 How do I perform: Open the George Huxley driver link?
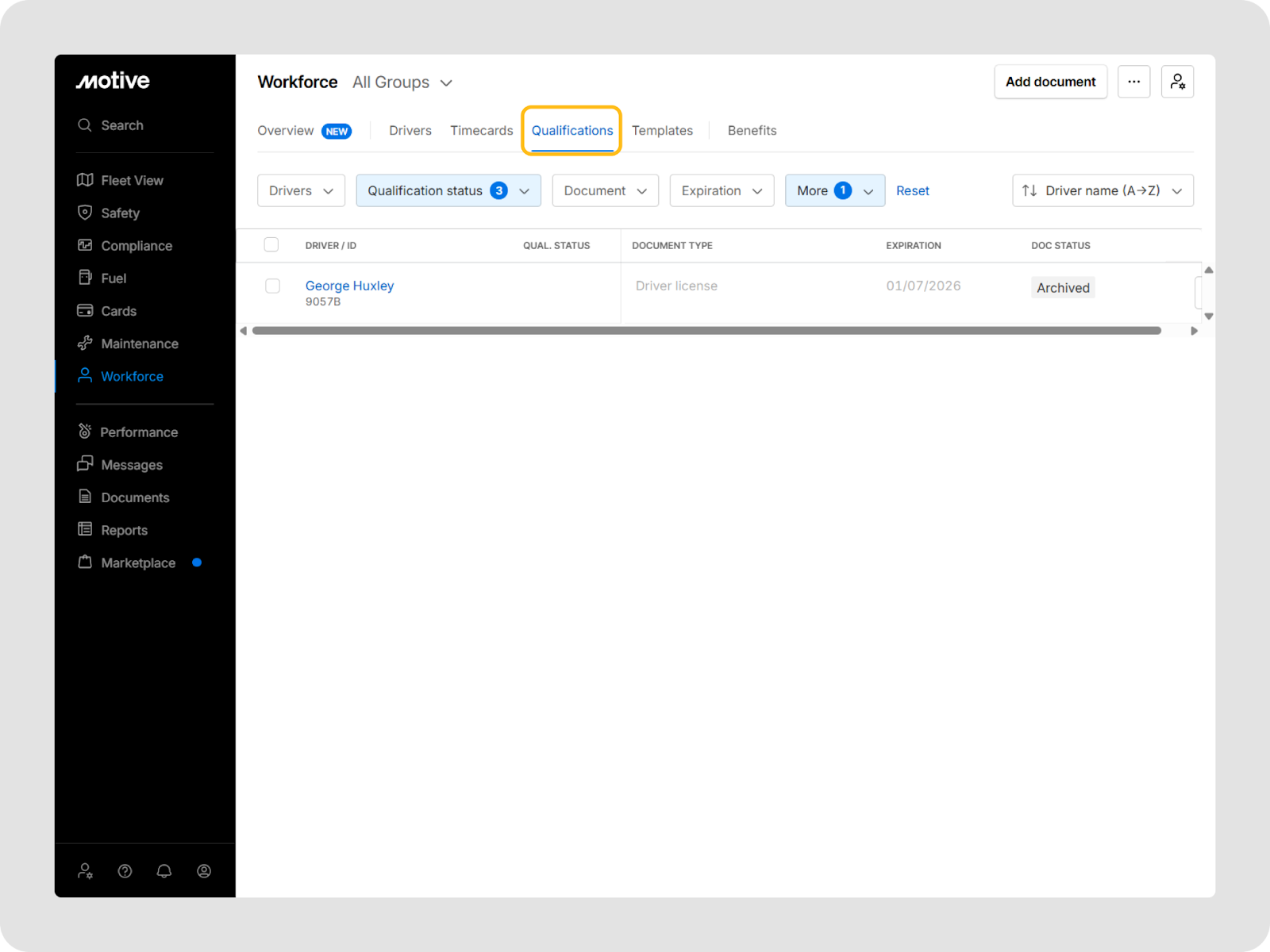(x=349, y=286)
